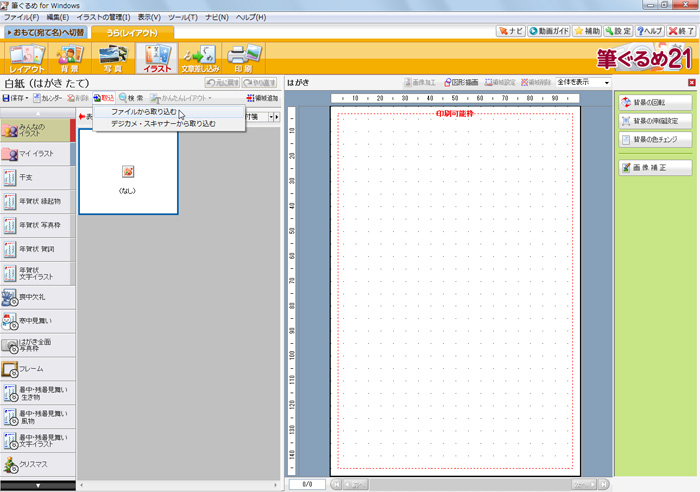Open the 印刷 print icon
Screen dimensions: 700x492
pos(242,59)
